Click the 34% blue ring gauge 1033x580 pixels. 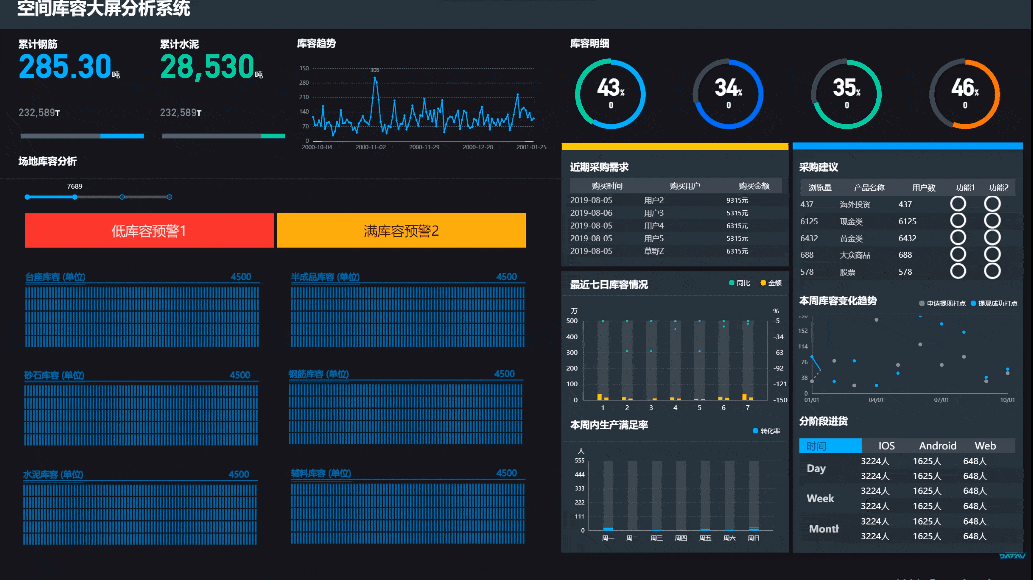click(x=727, y=93)
